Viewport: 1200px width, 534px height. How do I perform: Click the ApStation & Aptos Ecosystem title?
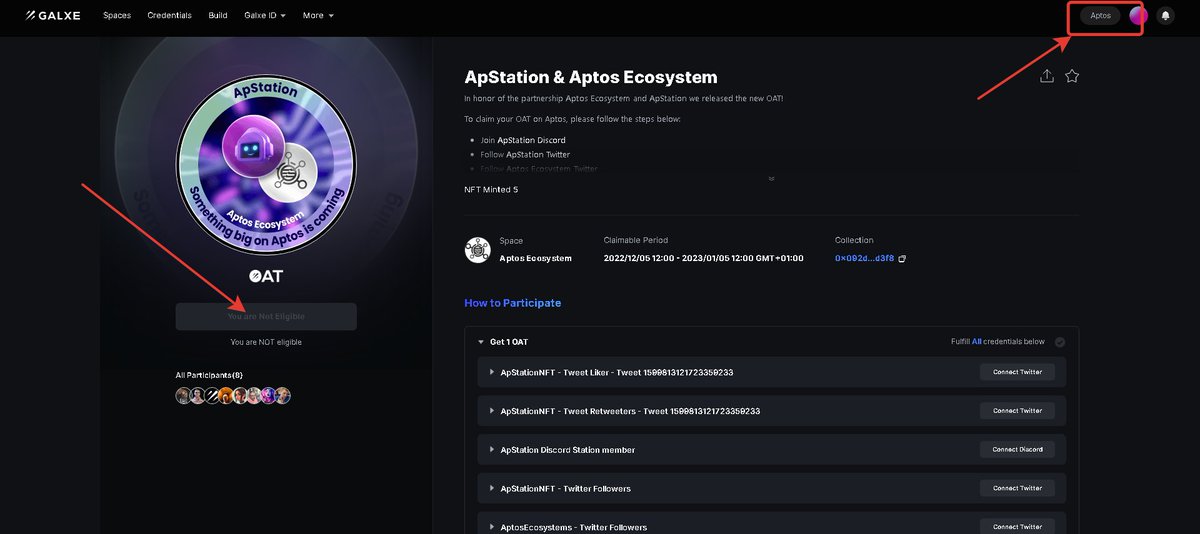pos(591,77)
